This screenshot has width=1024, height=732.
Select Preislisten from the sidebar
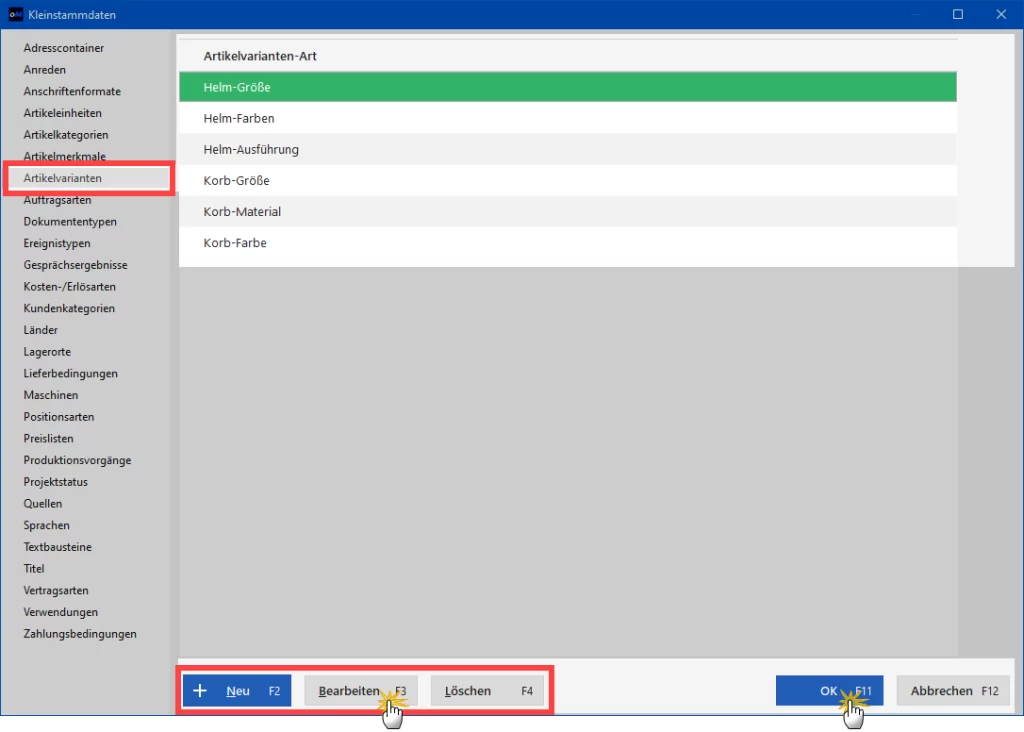tap(48, 439)
